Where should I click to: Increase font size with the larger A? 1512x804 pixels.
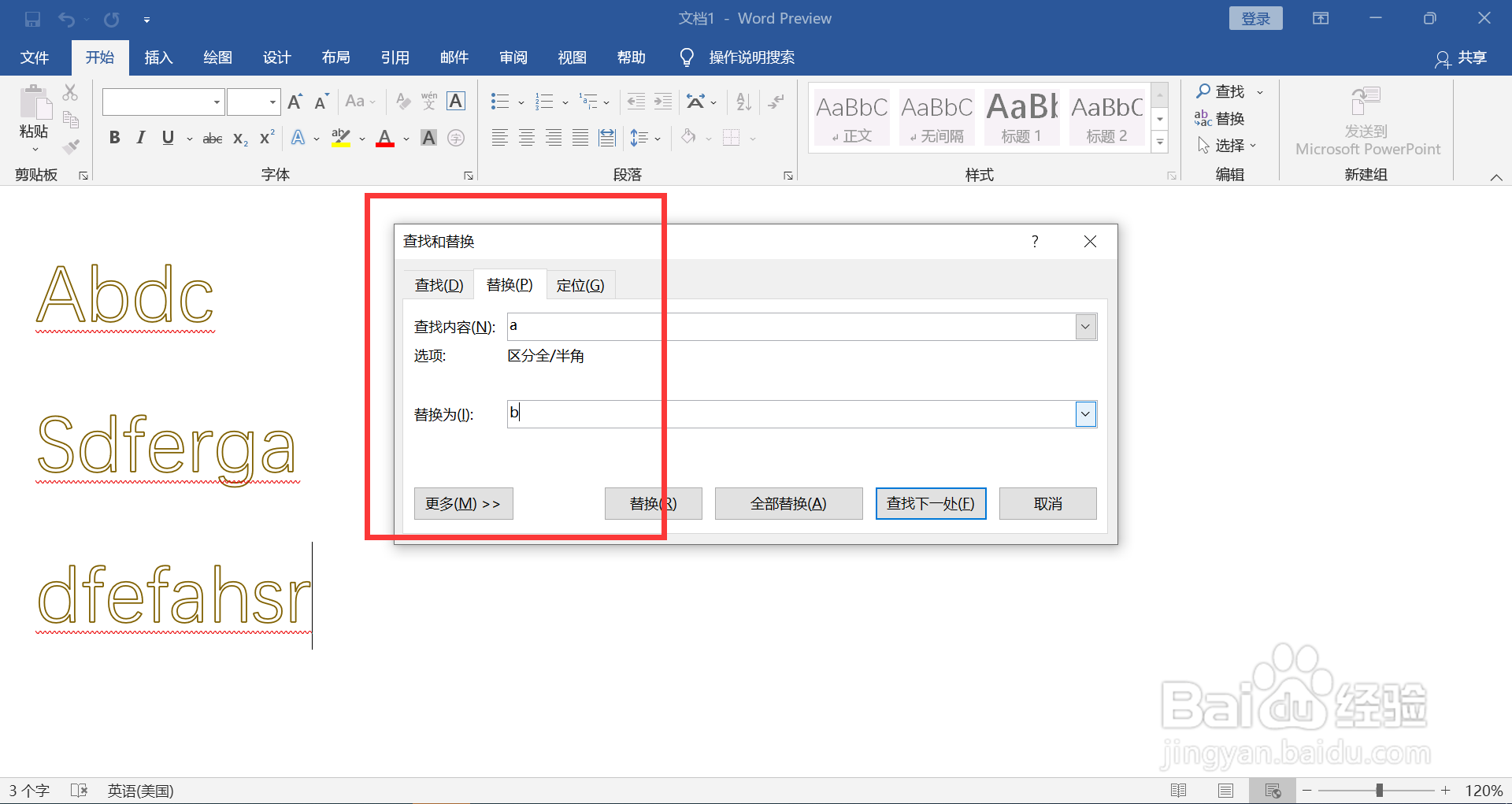[x=295, y=102]
